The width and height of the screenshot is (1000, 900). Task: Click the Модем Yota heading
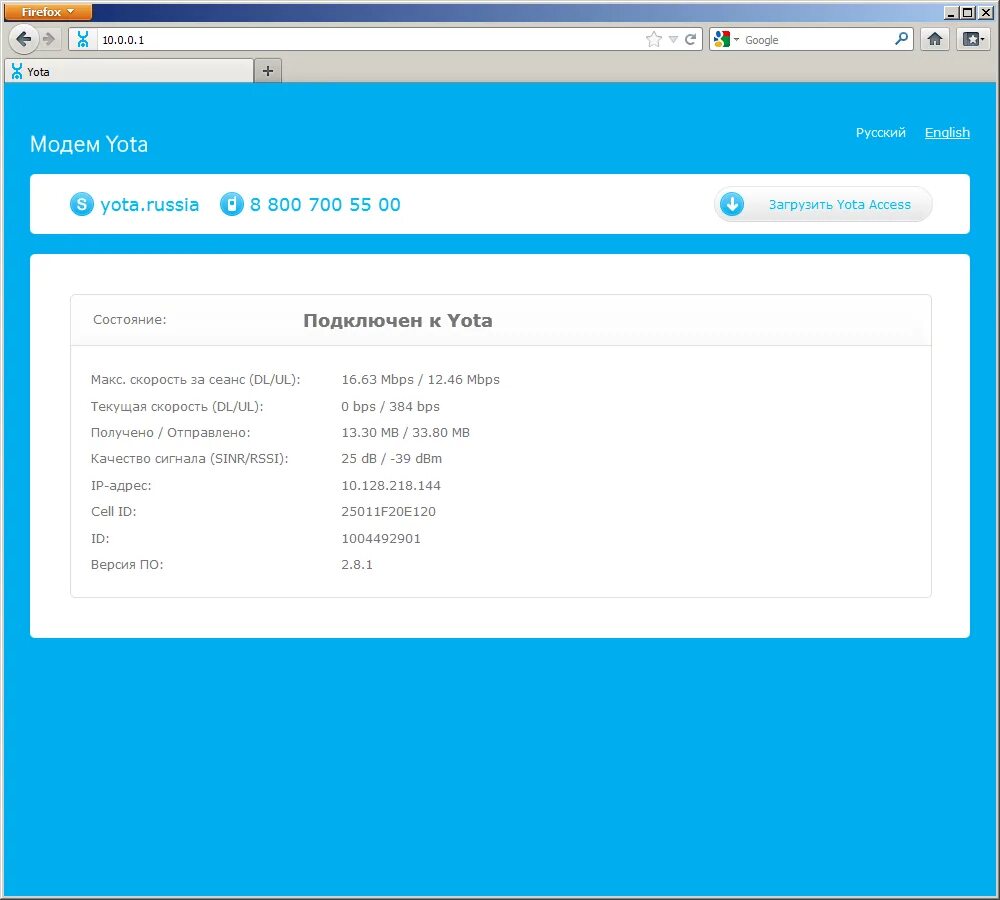coord(89,144)
